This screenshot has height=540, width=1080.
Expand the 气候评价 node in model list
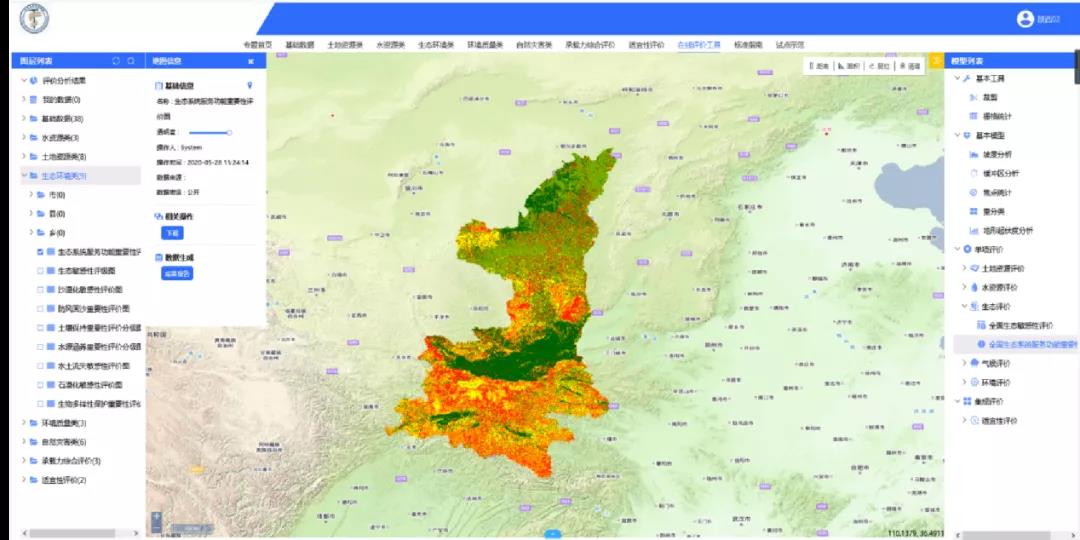click(x=965, y=363)
